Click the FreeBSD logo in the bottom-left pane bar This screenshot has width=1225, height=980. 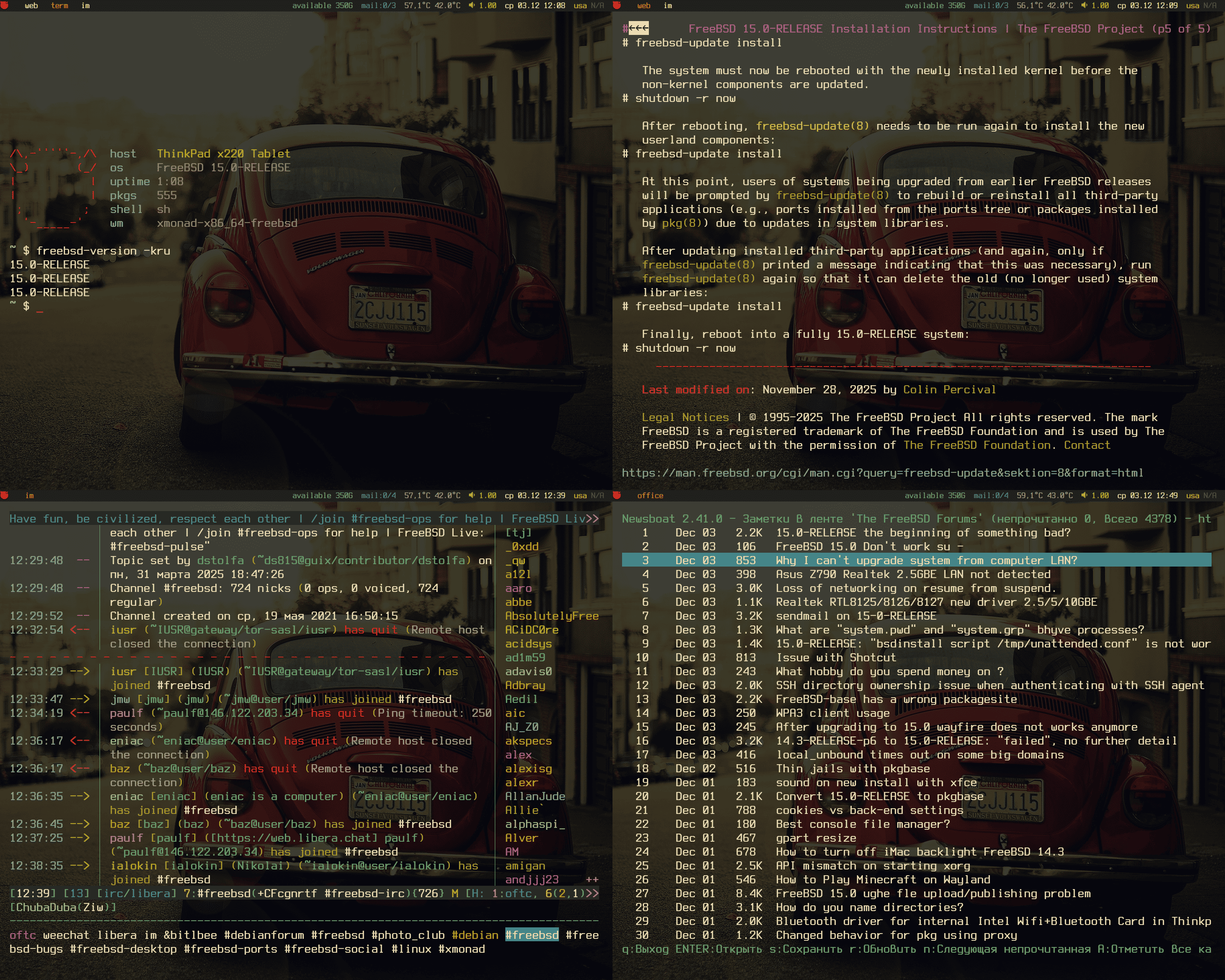(4, 495)
